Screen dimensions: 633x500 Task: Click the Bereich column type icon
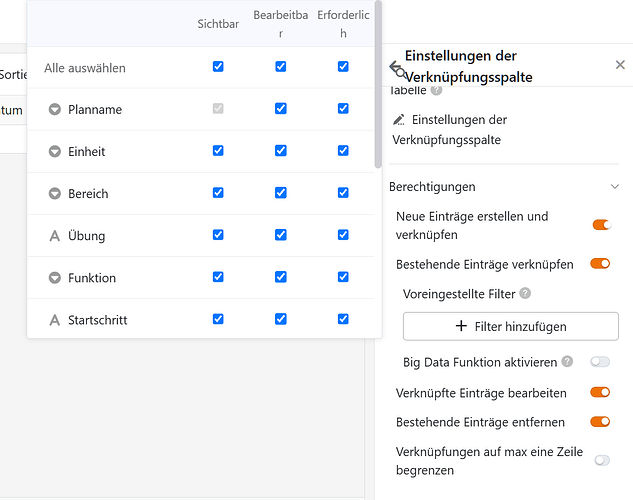(54, 194)
